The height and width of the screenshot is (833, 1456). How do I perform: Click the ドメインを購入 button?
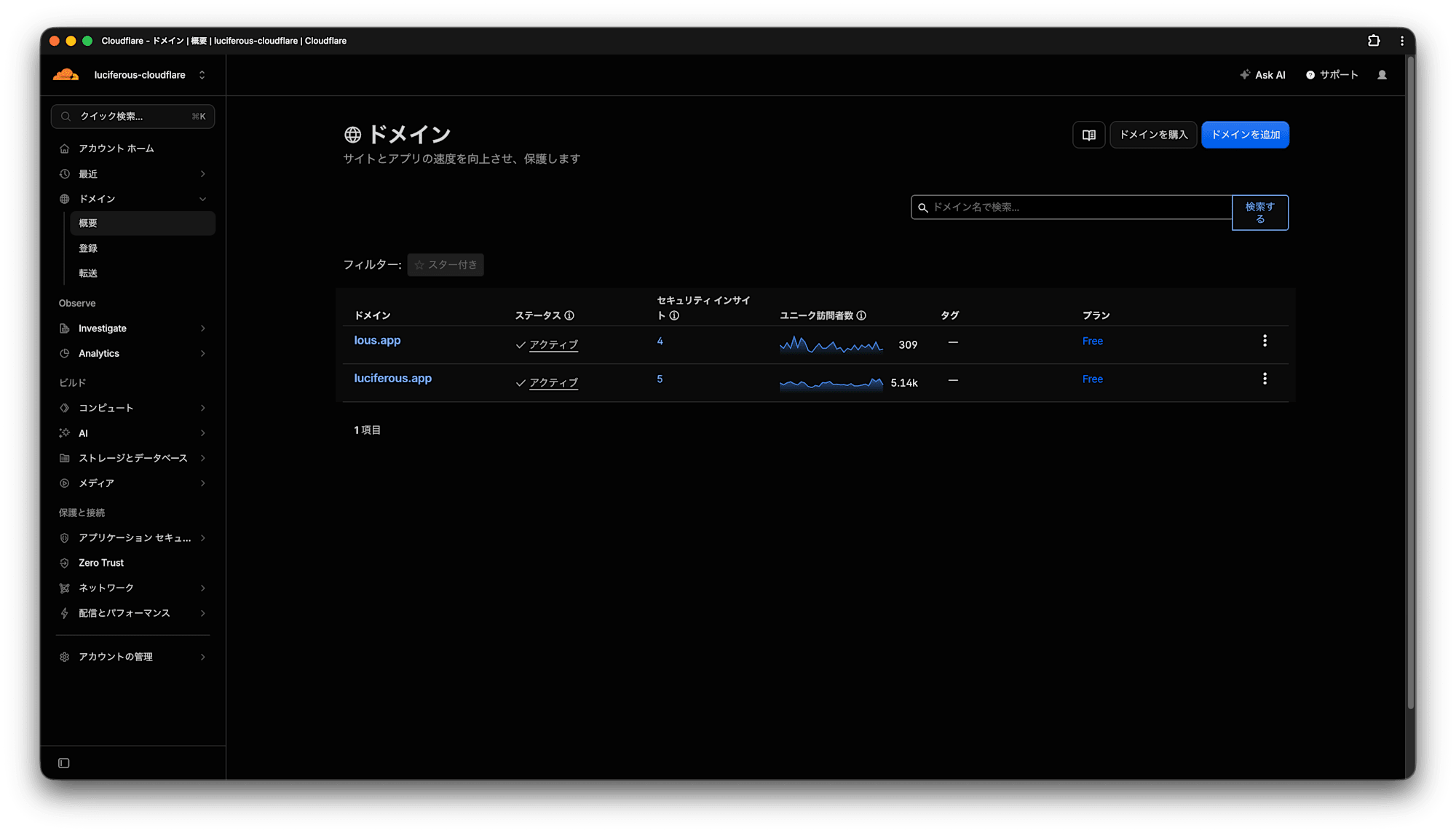[1153, 135]
